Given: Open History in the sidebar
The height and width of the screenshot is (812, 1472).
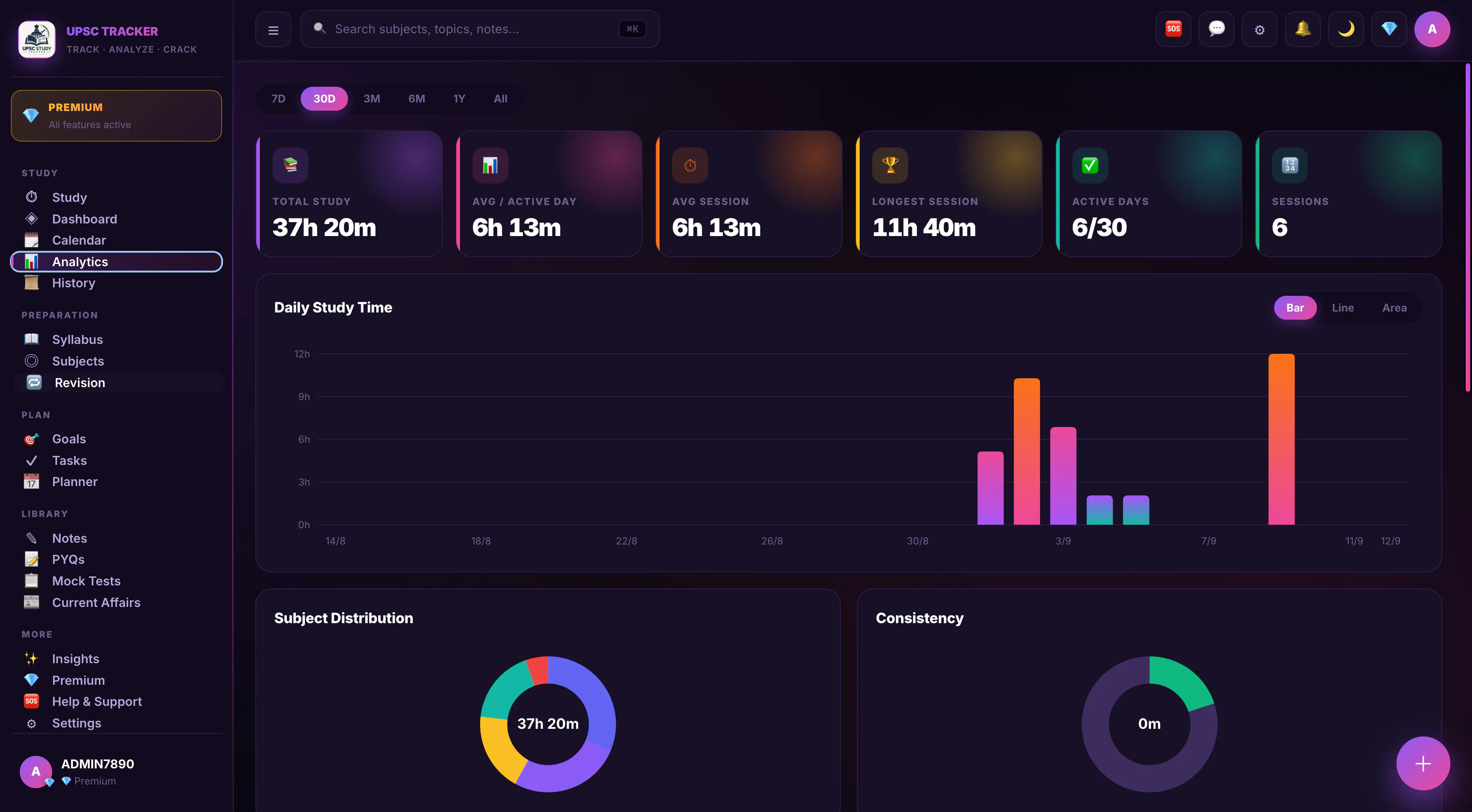Looking at the screenshot, I should 116,283.
